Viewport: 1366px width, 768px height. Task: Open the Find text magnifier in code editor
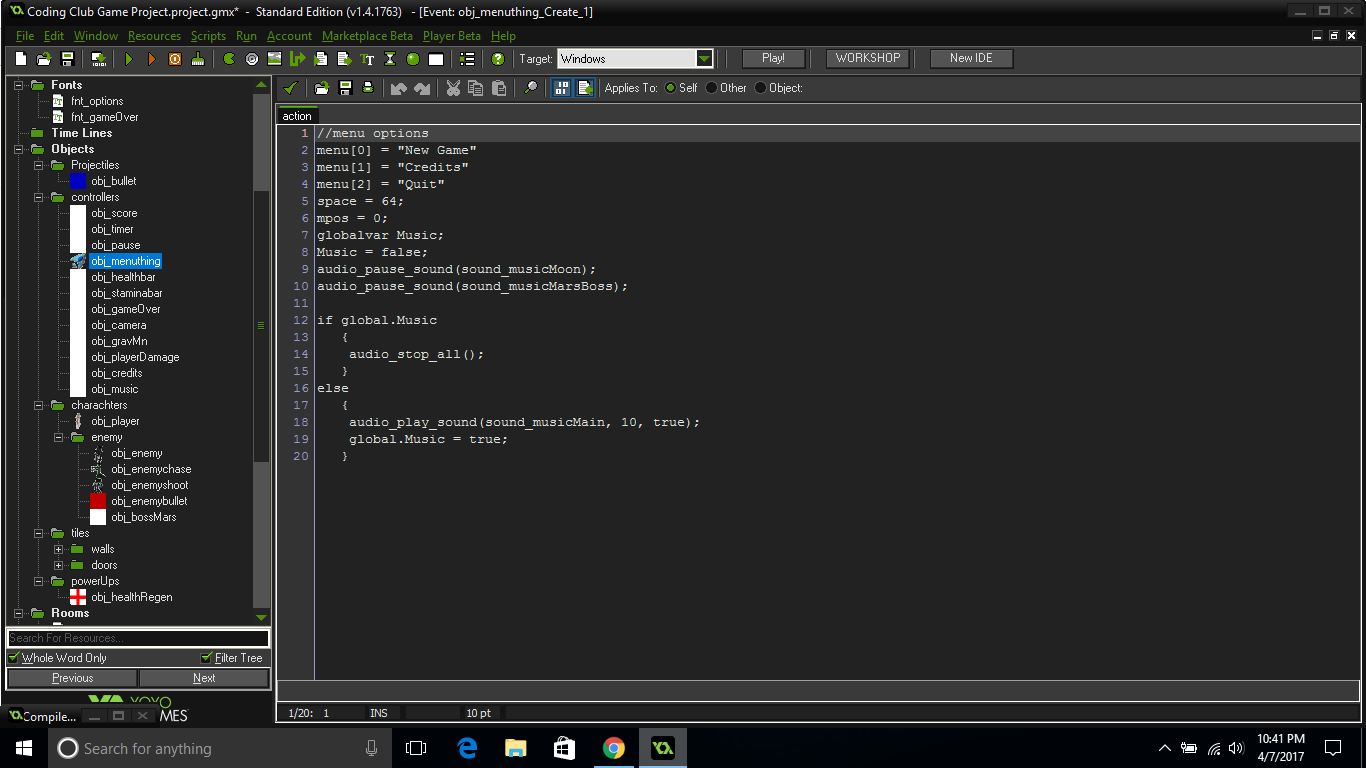point(531,88)
